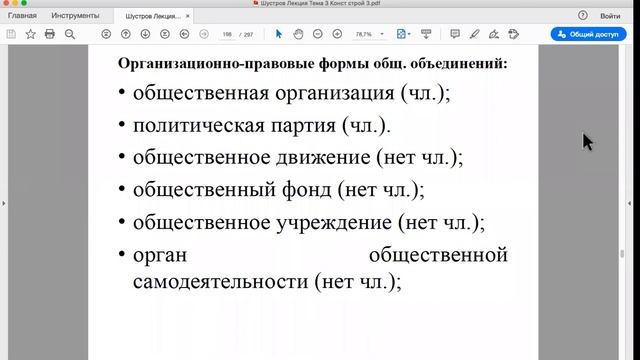Zoom in with the plus button
Image resolution: width=640 pixels, height=360 pixels.
click(x=337, y=34)
